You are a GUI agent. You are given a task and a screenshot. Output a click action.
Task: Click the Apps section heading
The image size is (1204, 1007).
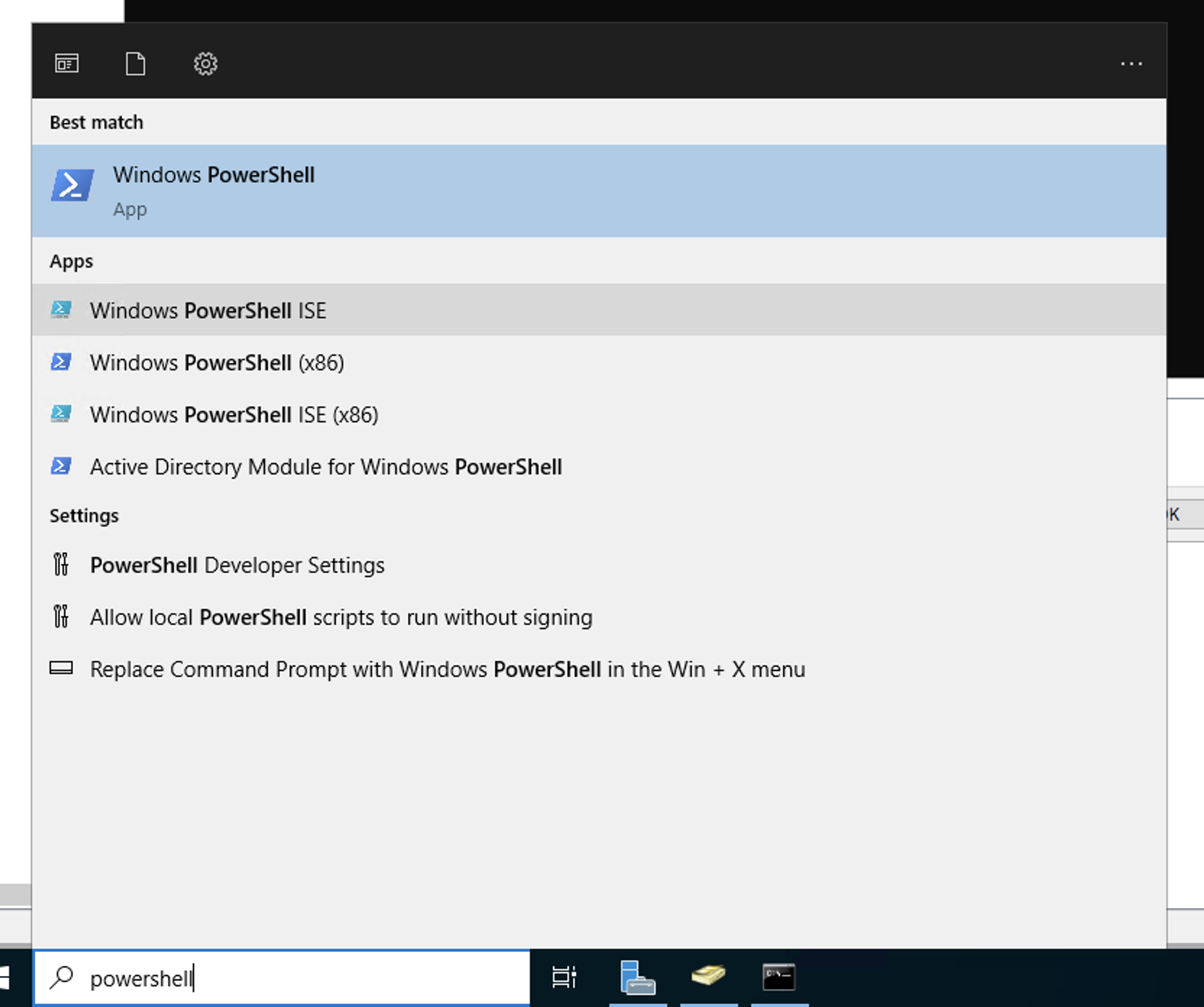[71, 261]
